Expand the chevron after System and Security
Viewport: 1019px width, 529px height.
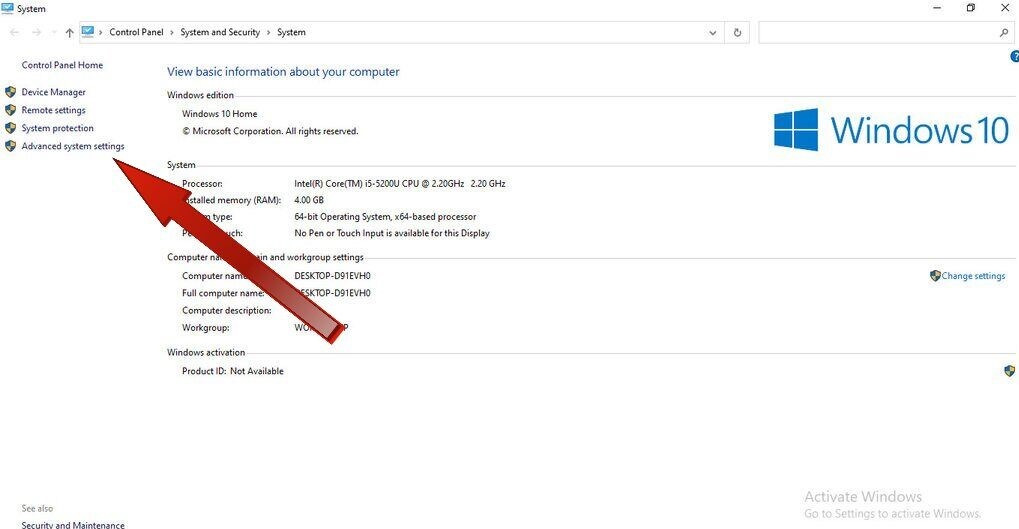click(x=268, y=32)
